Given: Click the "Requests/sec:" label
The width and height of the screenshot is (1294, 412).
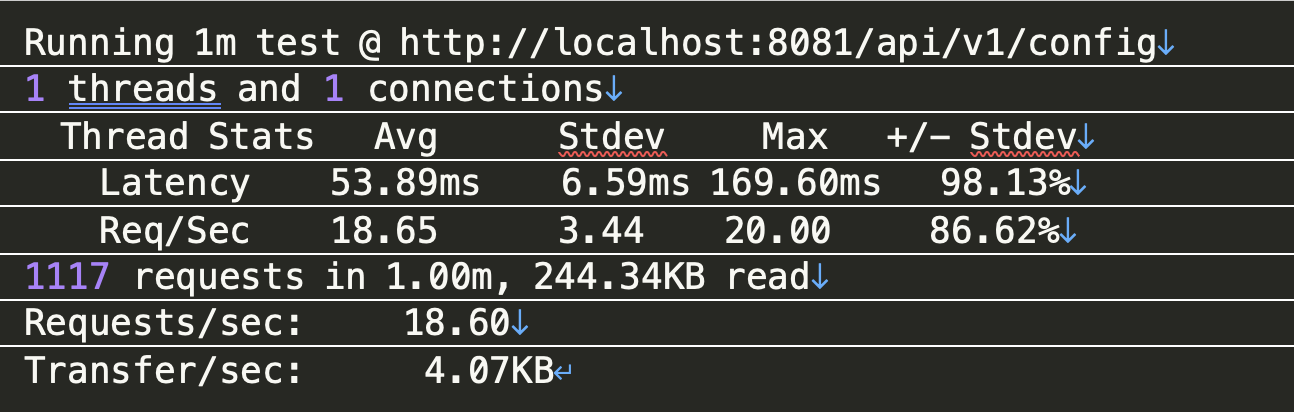Looking at the screenshot, I should coord(162,323).
